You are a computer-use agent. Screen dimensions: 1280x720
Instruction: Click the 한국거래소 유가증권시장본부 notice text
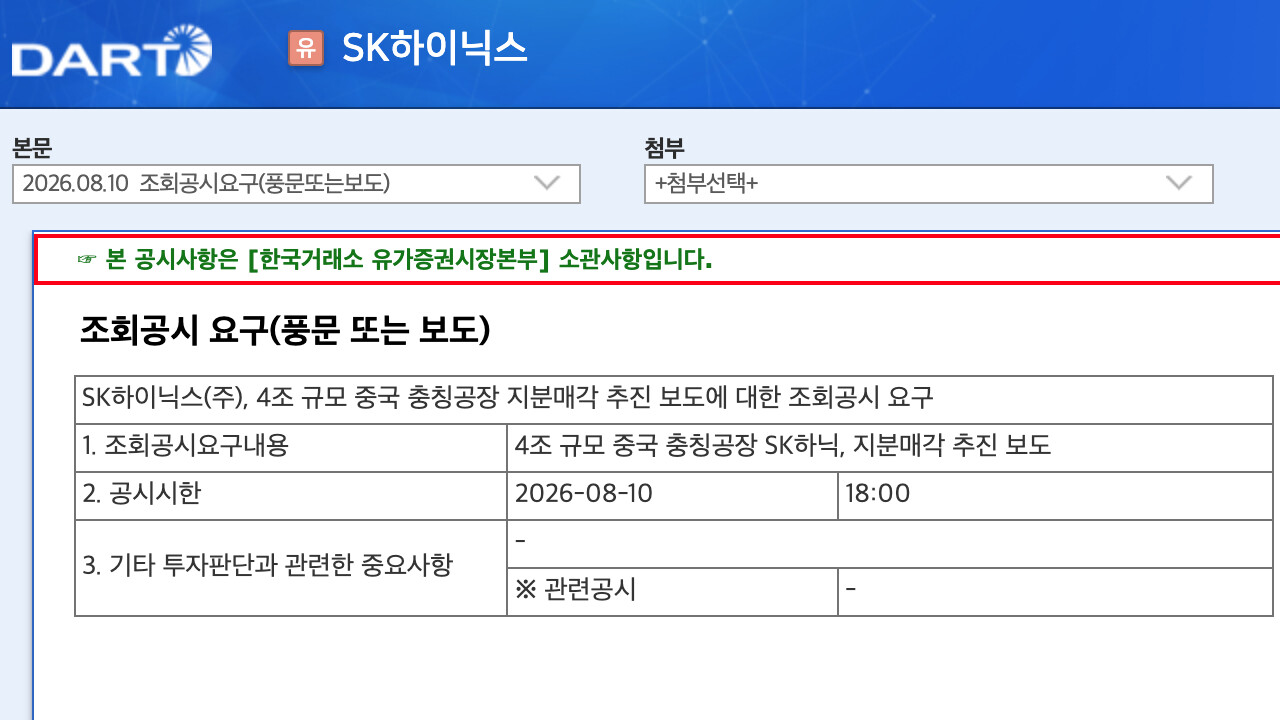coord(394,261)
